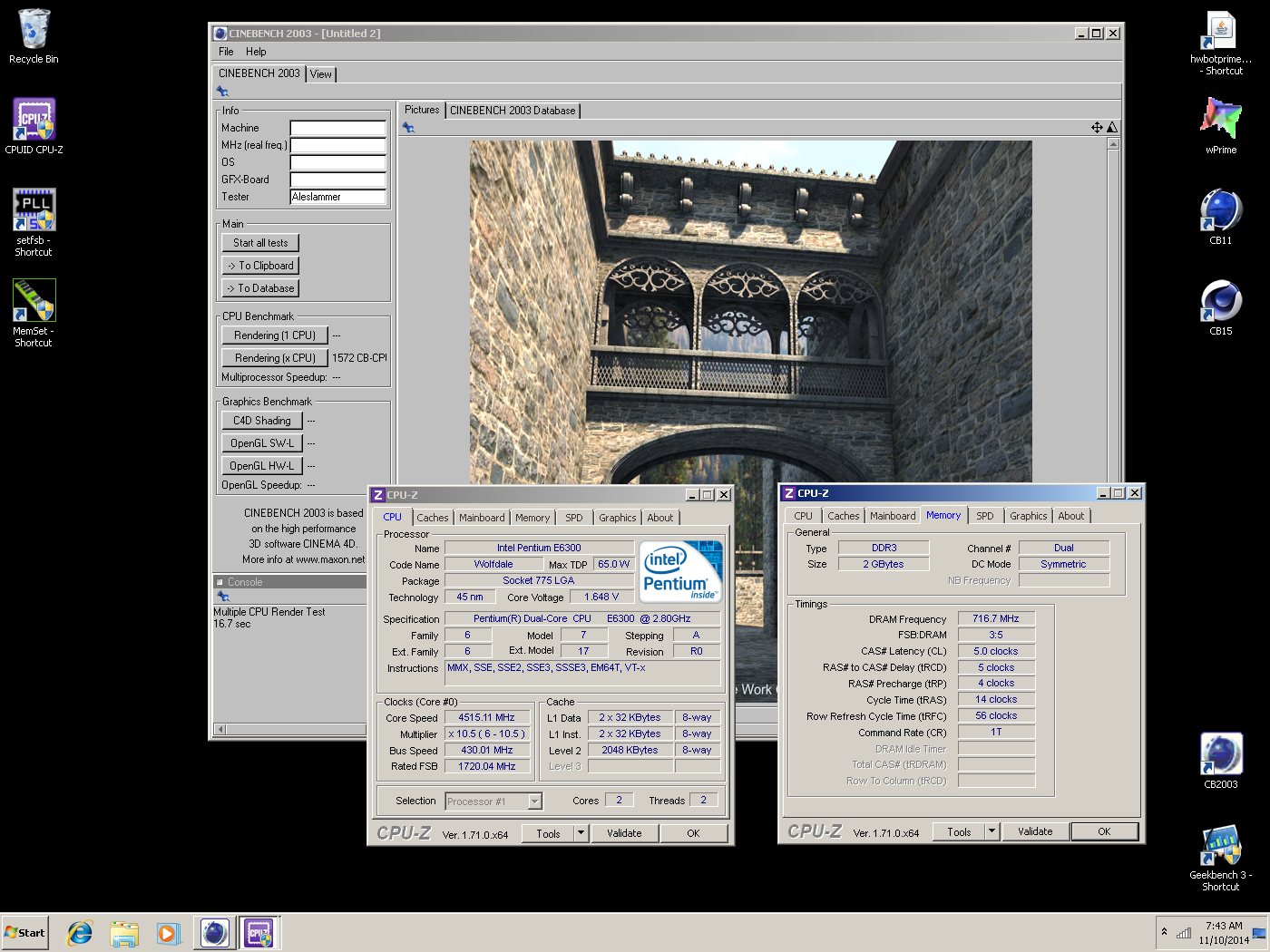Screen dimensions: 1270x952
Task: Click the console horizontal scrollbar left arrow
Action: (x=220, y=729)
